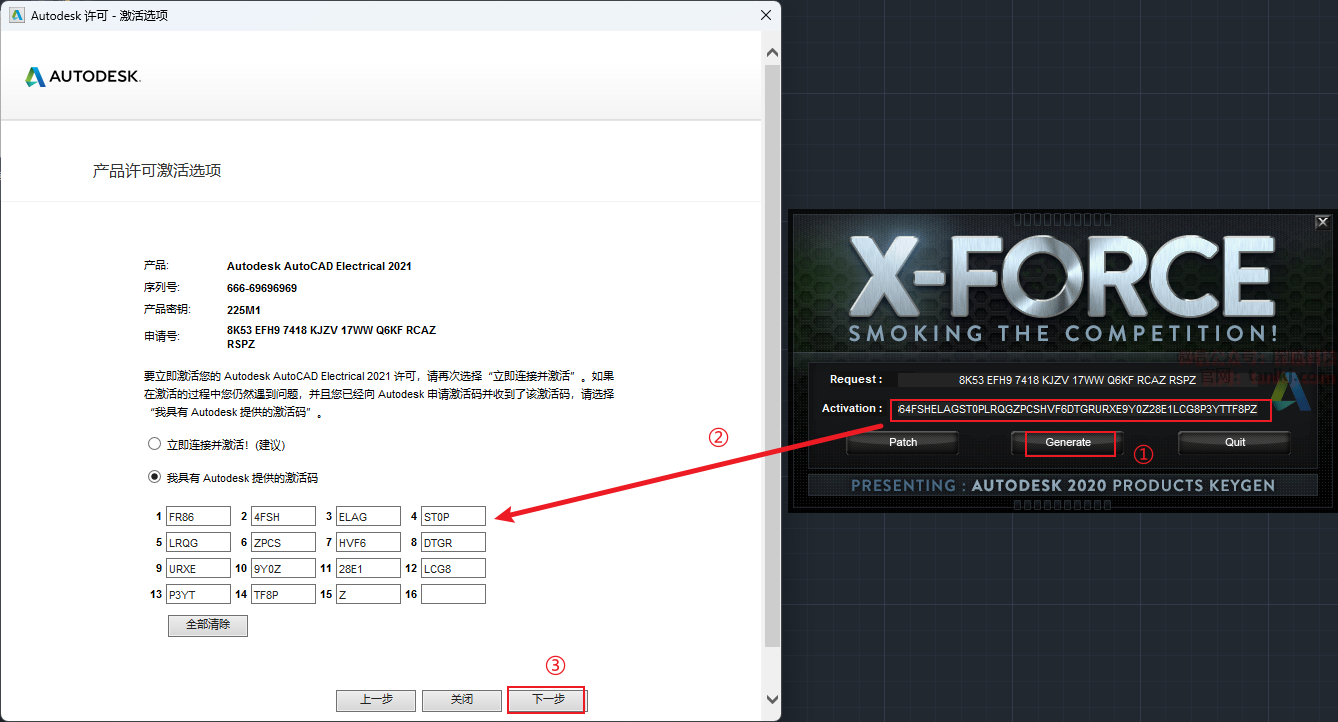The image size is (1338, 722).
Task: Click the request code text beside 申请号
Action: [x=331, y=337]
